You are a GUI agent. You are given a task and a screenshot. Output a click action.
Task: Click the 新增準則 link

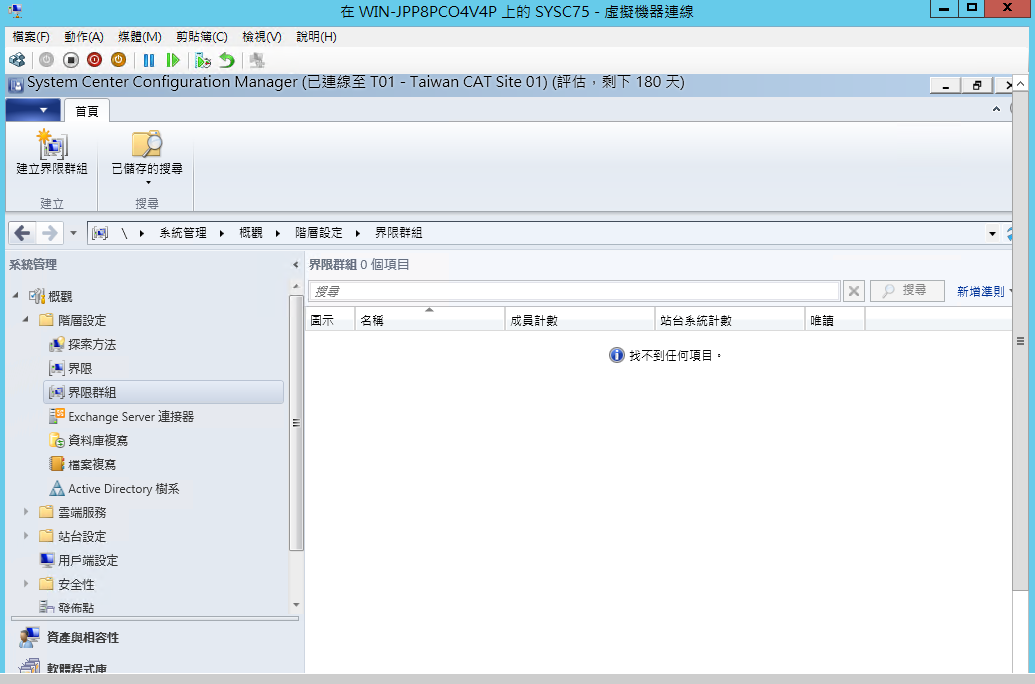[x=981, y=291]
